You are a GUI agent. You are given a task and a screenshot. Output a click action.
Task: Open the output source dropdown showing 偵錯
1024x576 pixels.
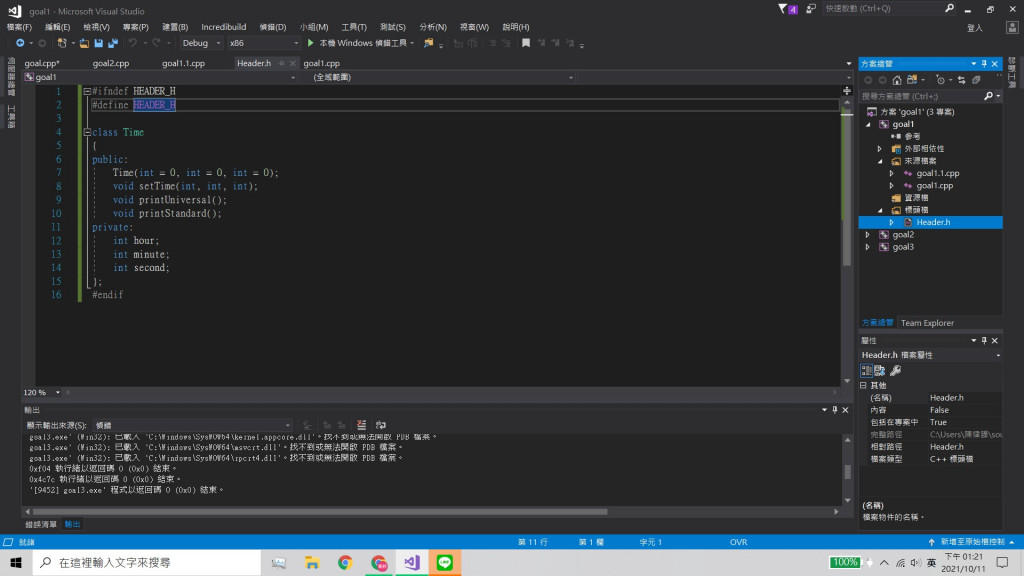point(192,425)
